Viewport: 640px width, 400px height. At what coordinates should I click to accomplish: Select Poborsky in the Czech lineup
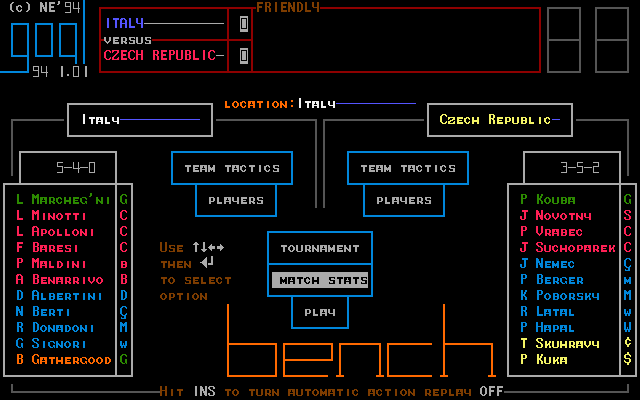tap(560, 295)
